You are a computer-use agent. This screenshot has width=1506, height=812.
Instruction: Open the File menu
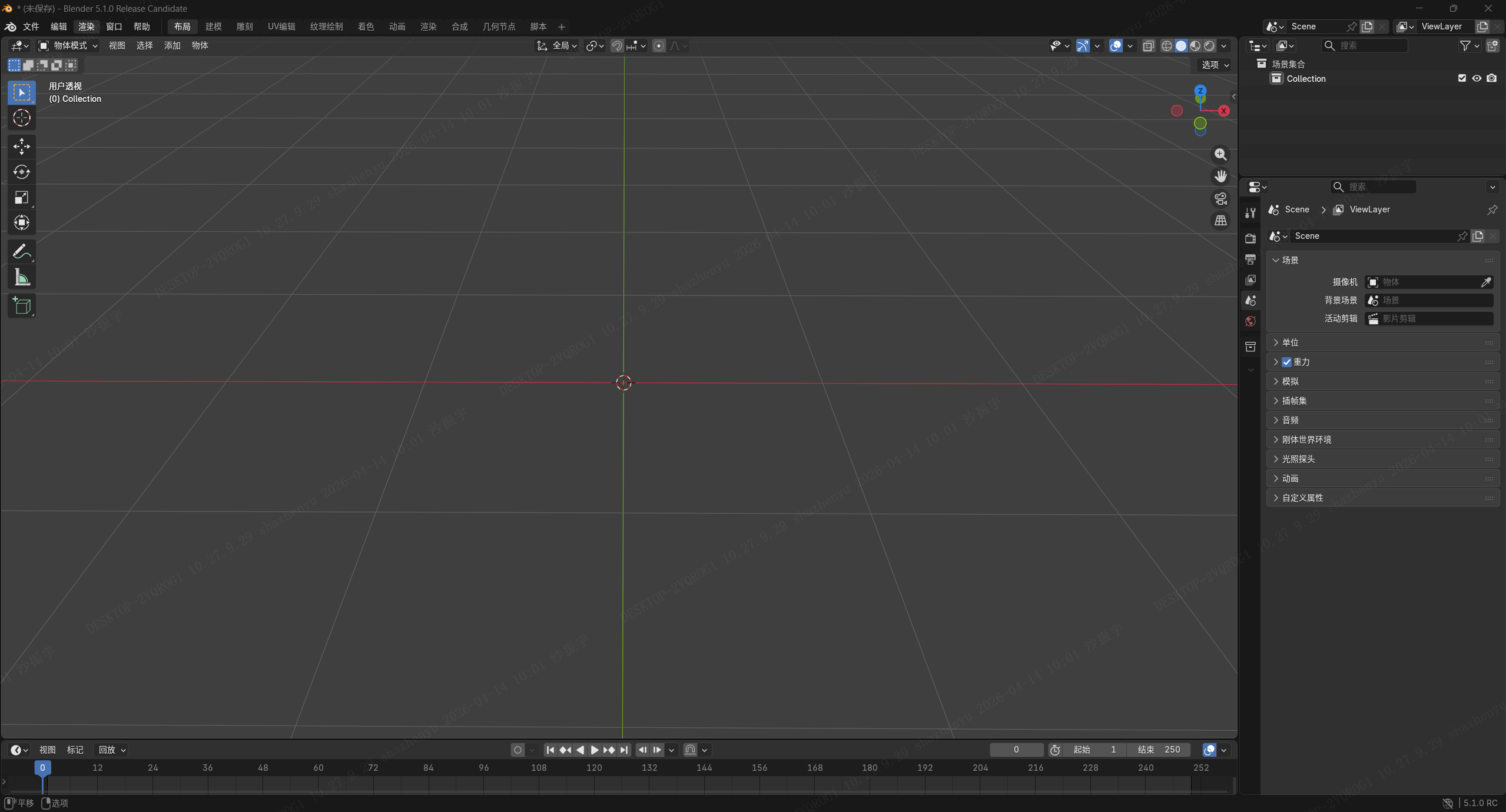(x=31, y=26)
